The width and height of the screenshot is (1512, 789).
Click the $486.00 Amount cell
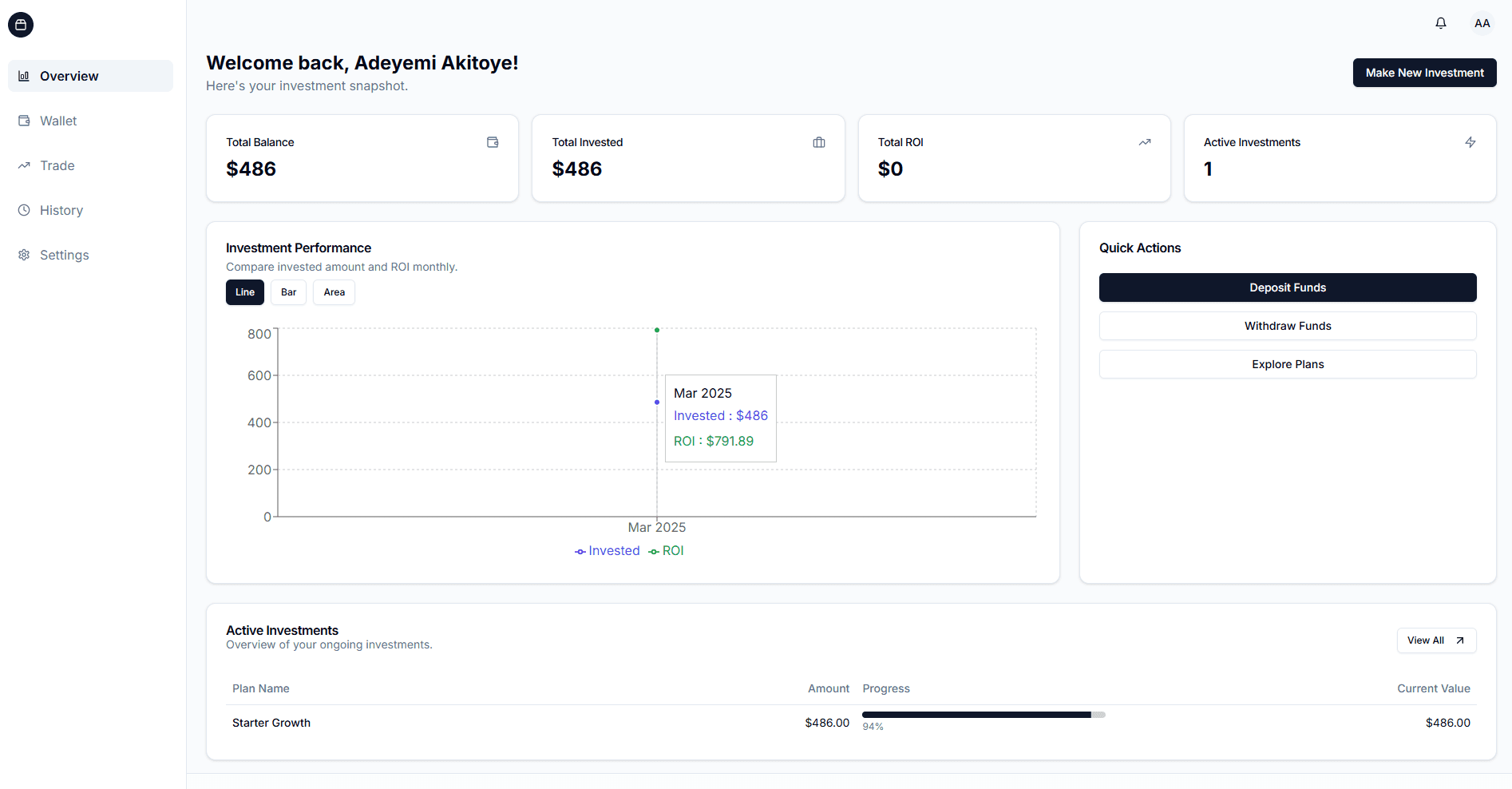(827, 723)
